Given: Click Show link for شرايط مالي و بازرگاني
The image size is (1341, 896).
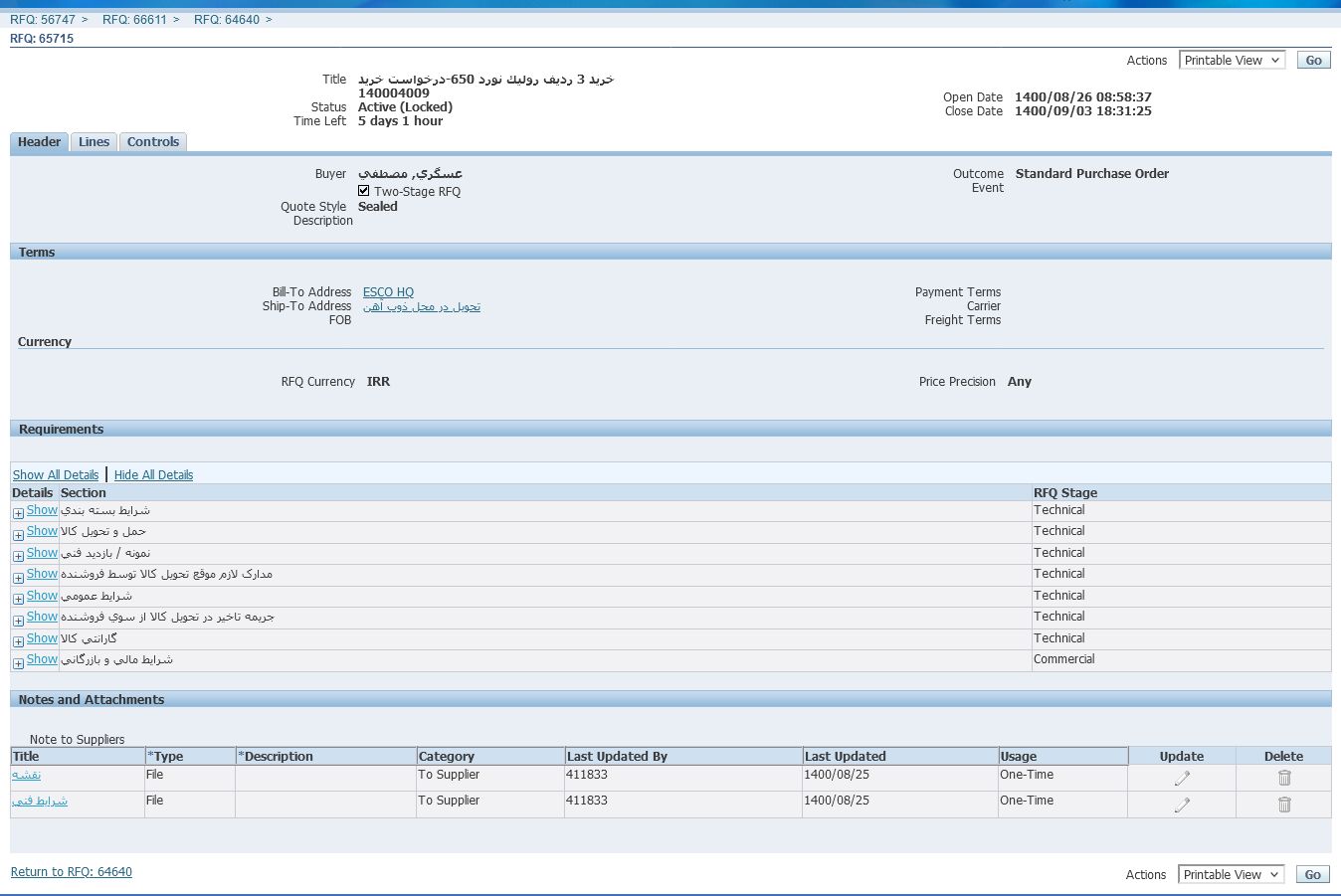Looking at the screenshot, I should click(x=42, y=659).
